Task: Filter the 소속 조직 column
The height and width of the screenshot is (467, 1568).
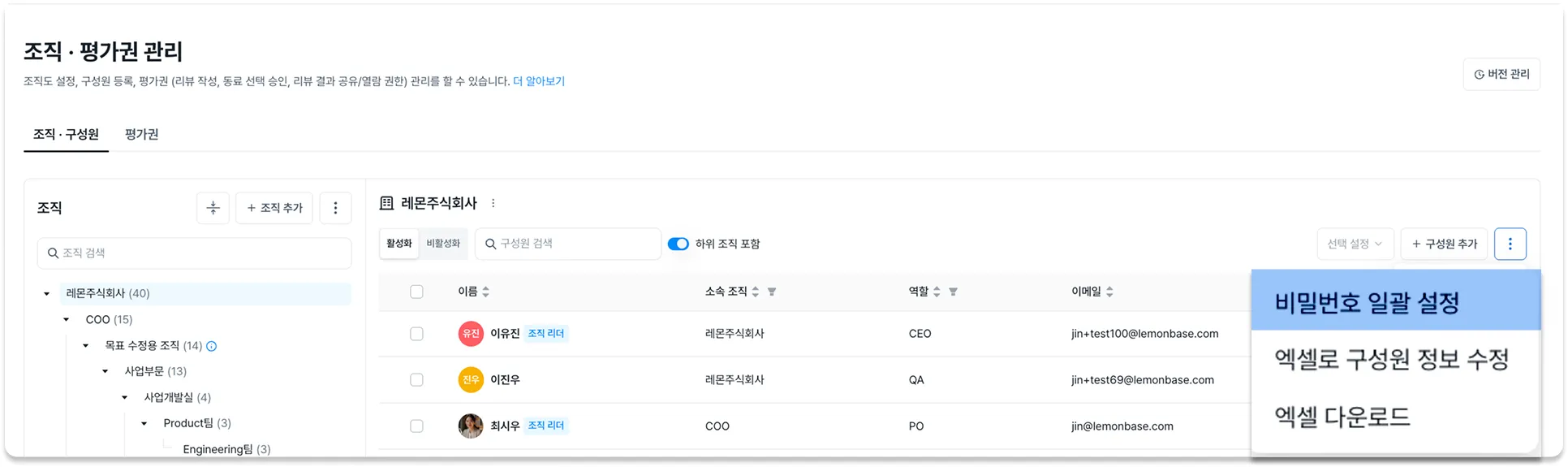Action: 772,292
